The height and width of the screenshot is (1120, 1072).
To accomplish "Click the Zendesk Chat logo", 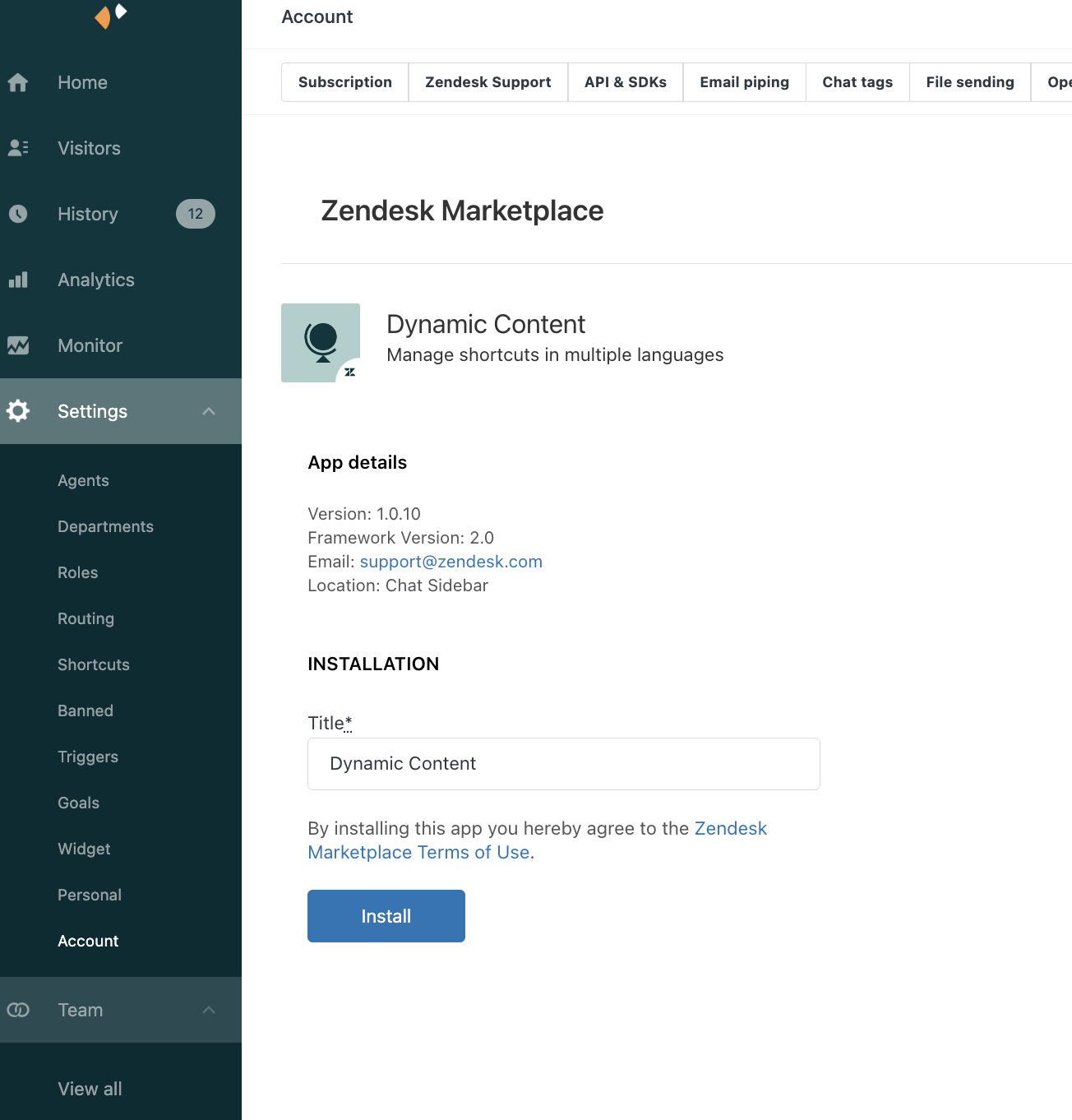I will point(111,15).
